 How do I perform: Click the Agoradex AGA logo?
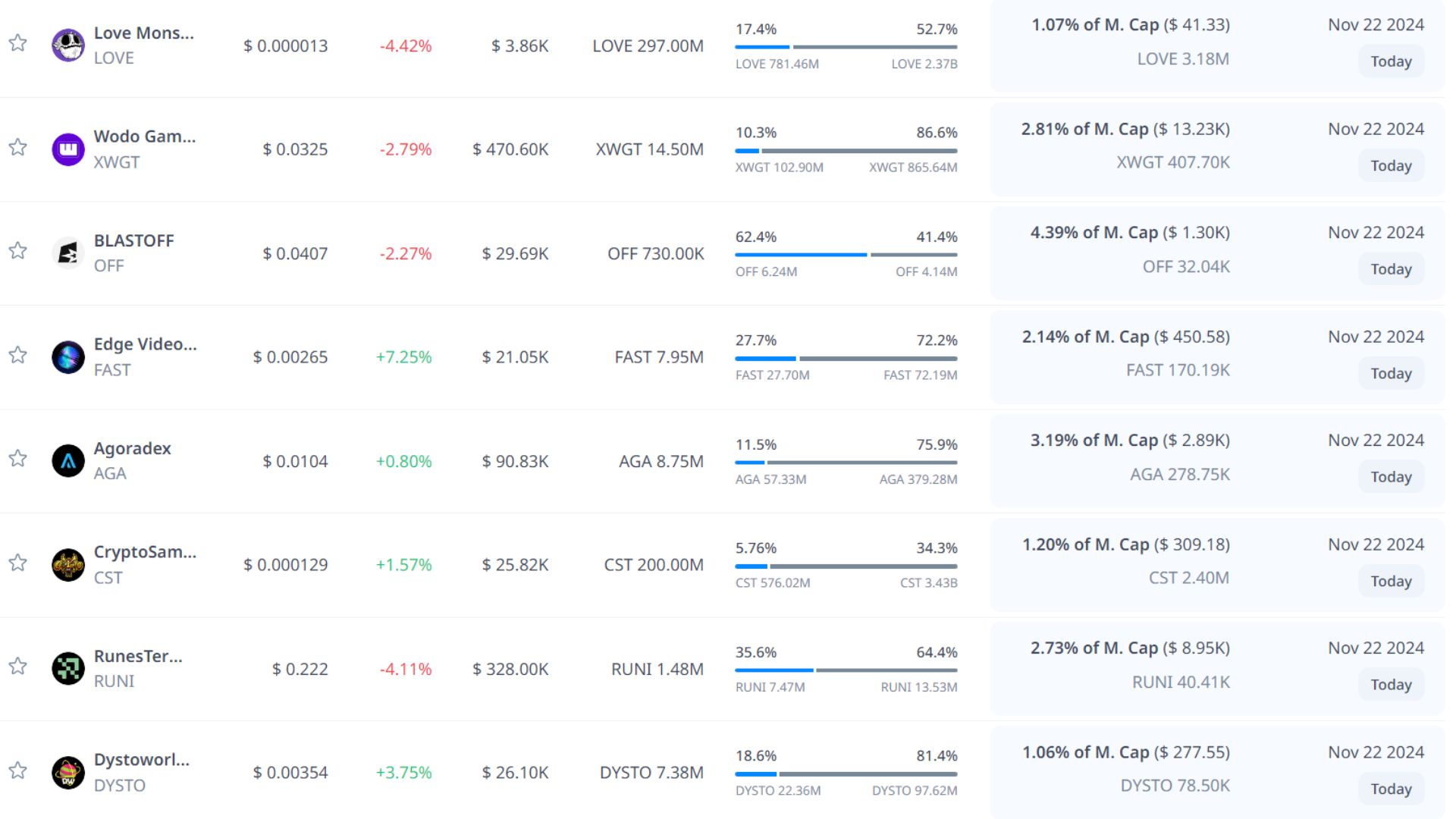(x=67, y=461)
